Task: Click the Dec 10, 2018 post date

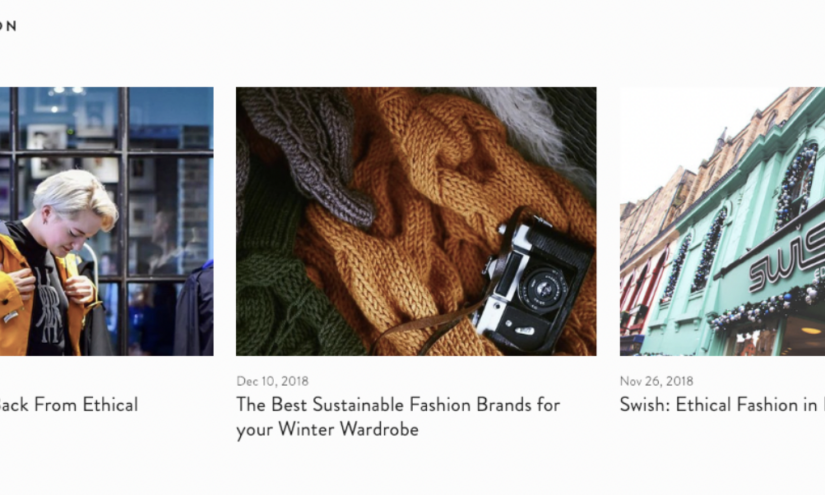Action: pyautogui.click(x=273, y=381)
